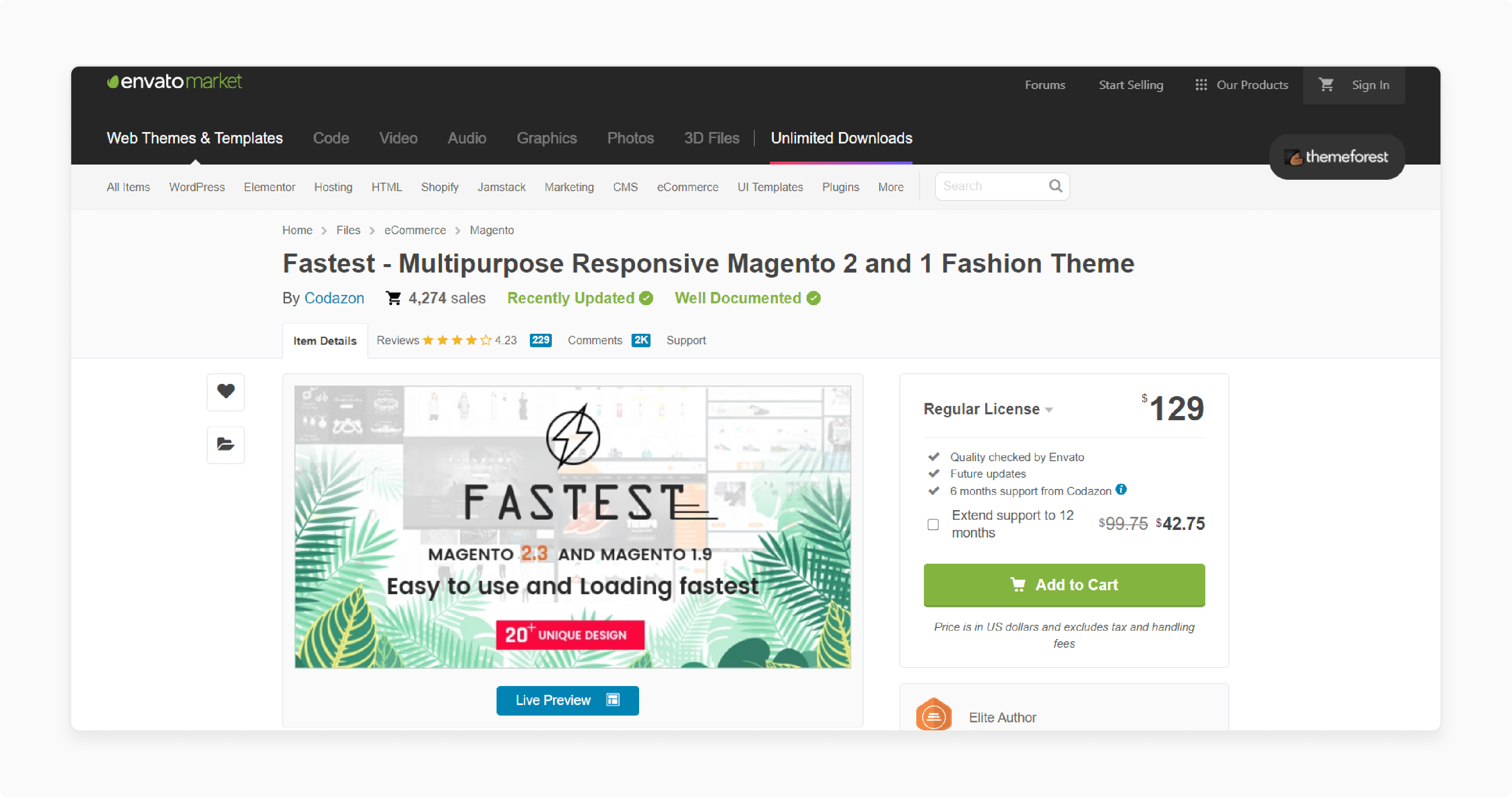This screenshot has width=1512, height=797.
Task: Go to Magento breadcrumb
Action: [492, 230]
